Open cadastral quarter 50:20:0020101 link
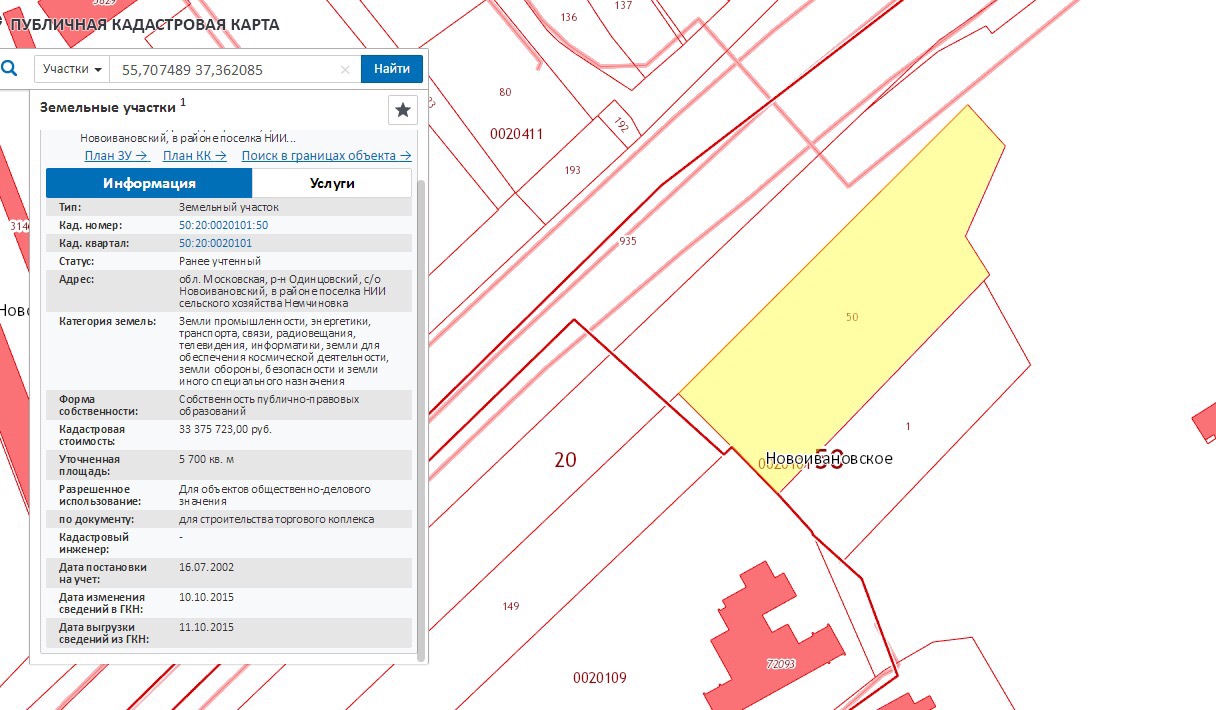This screenshot has height=710, width=1216. 215,243
